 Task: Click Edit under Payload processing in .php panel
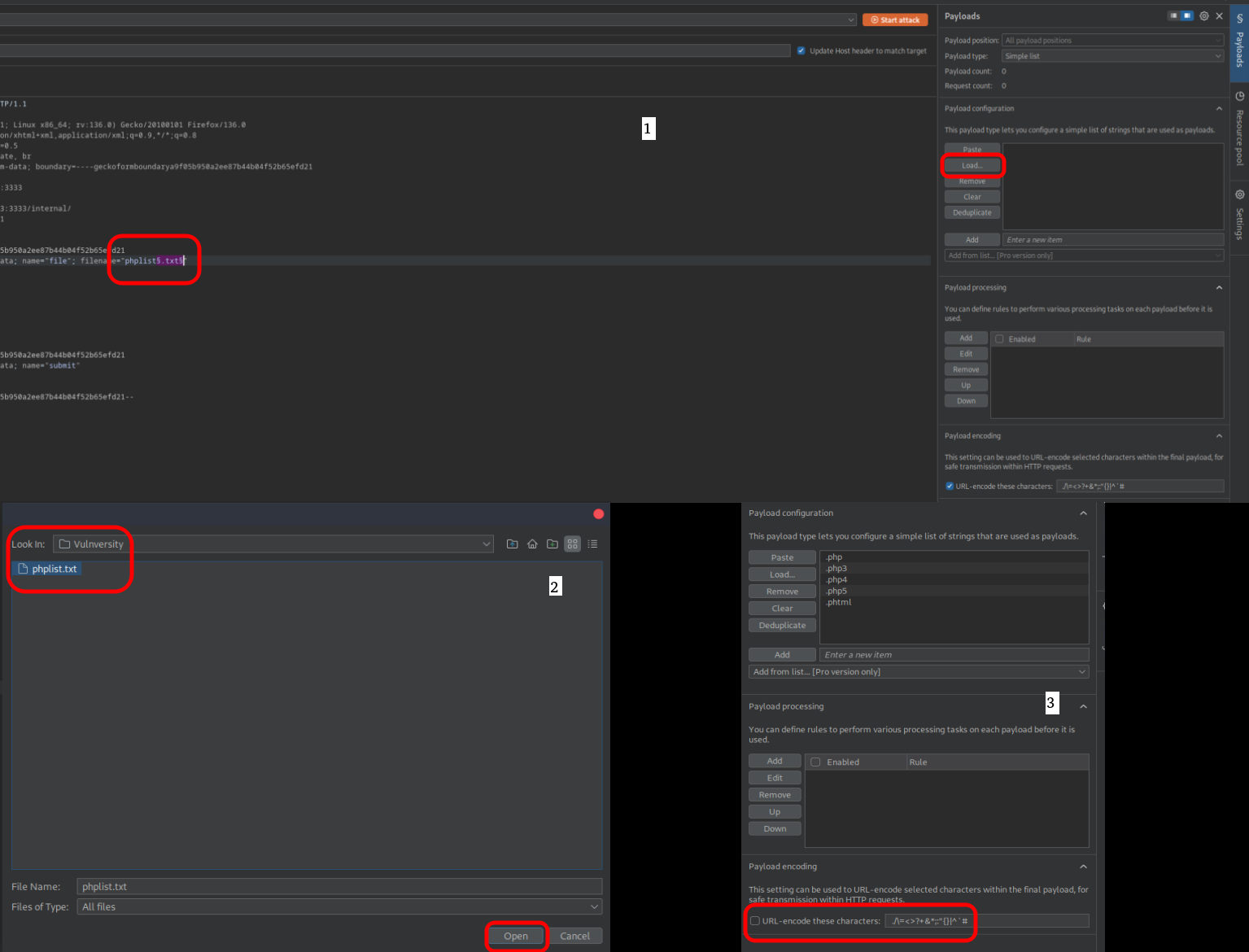775,778
